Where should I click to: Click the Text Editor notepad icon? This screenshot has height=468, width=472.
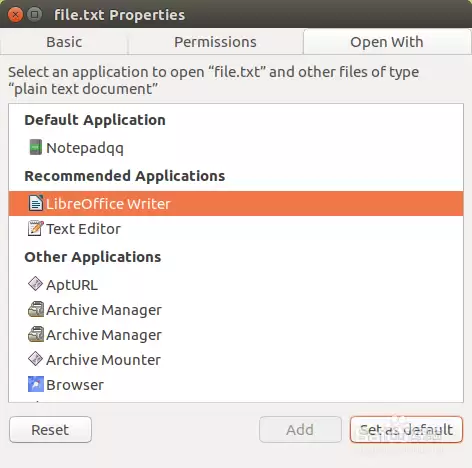coord(35,228)
